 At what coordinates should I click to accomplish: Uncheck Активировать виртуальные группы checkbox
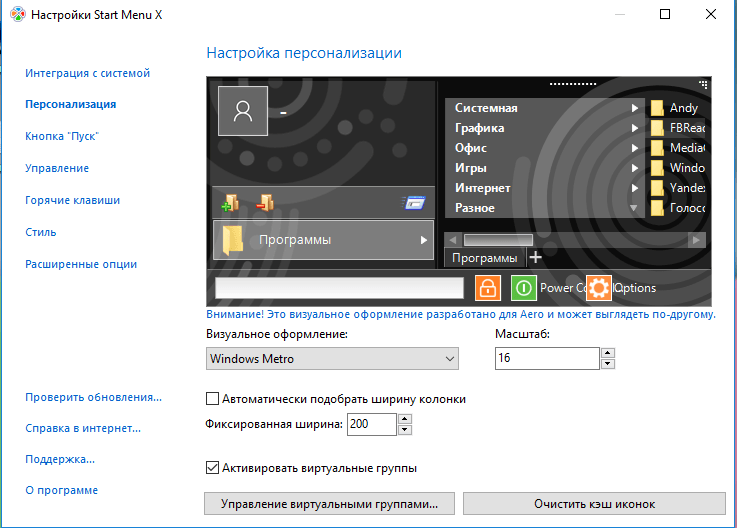(x=212, y=468)
